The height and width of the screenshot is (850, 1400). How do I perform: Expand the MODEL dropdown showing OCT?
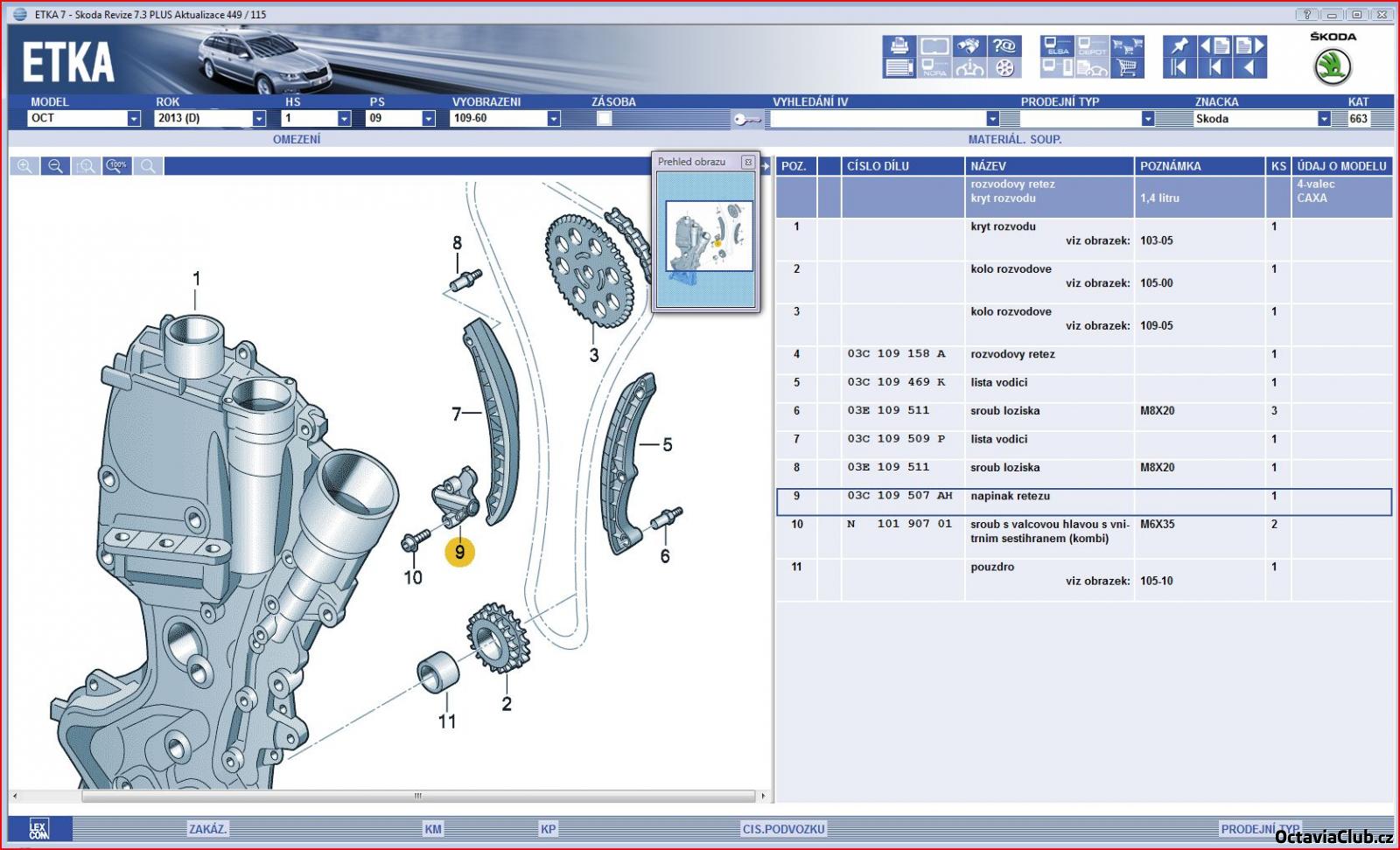134,119
